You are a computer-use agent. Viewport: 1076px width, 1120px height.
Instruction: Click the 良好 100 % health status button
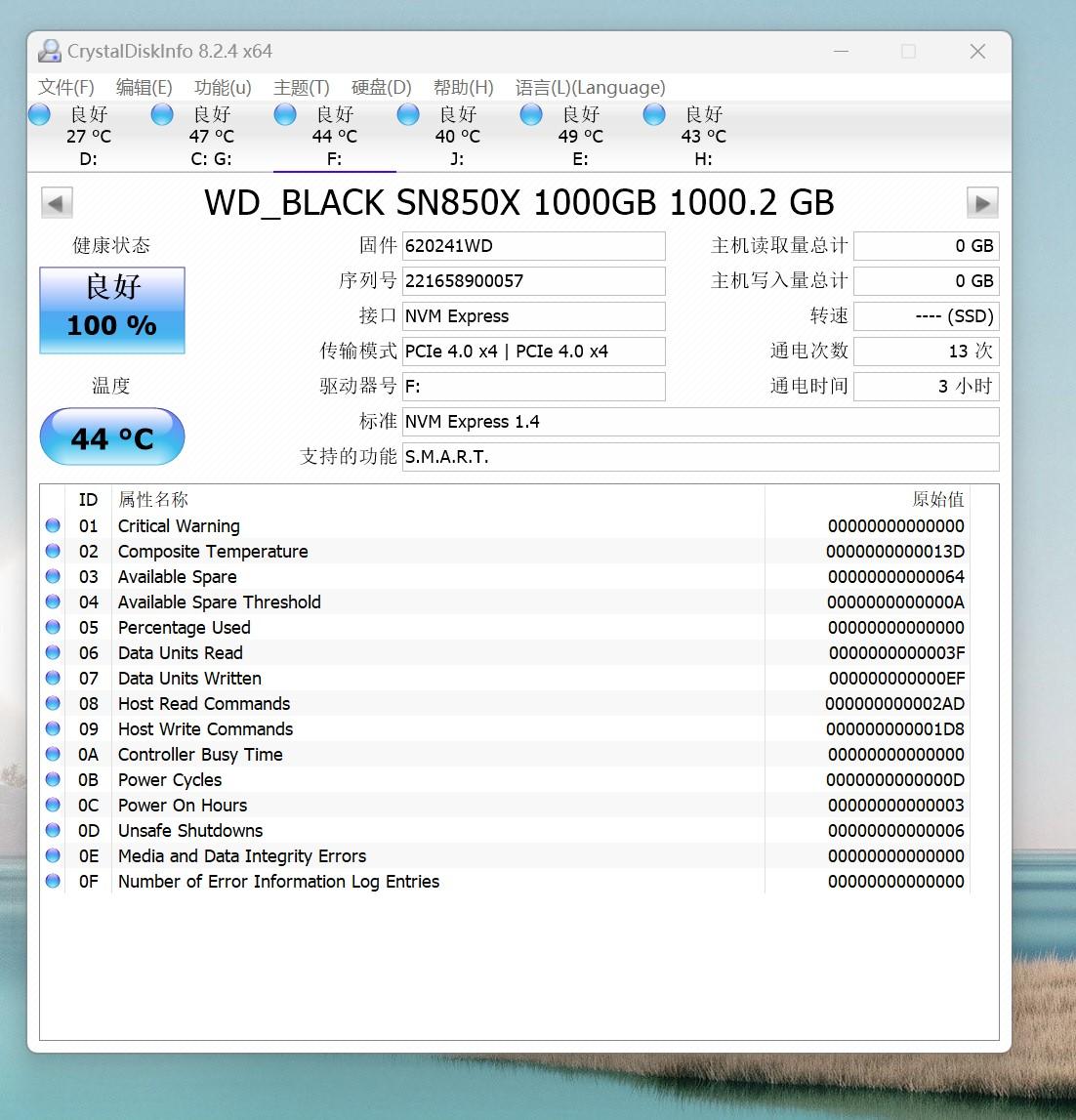(x=112, y=310)
